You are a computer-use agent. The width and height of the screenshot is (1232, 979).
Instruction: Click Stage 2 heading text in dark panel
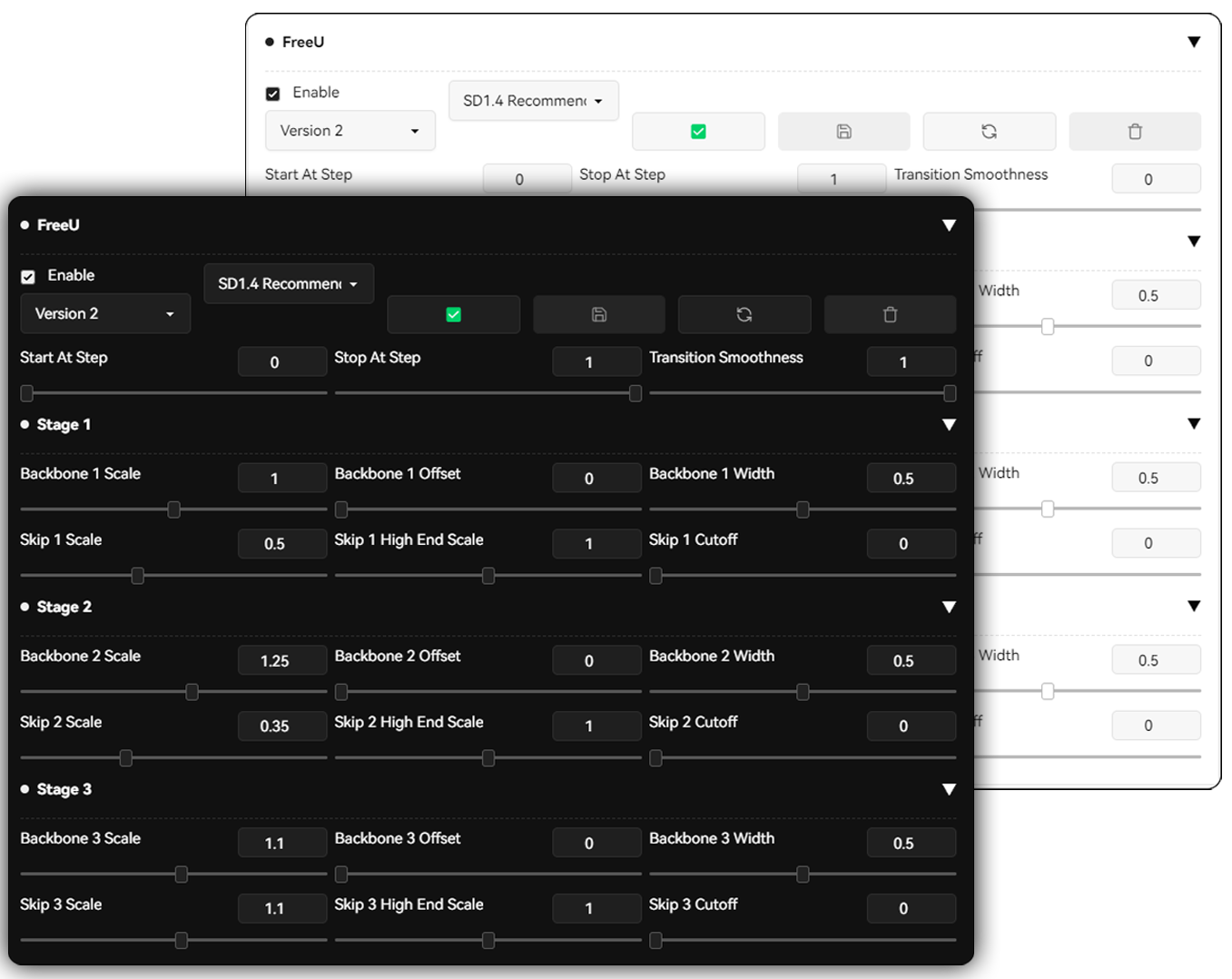[x=64, y=608]
